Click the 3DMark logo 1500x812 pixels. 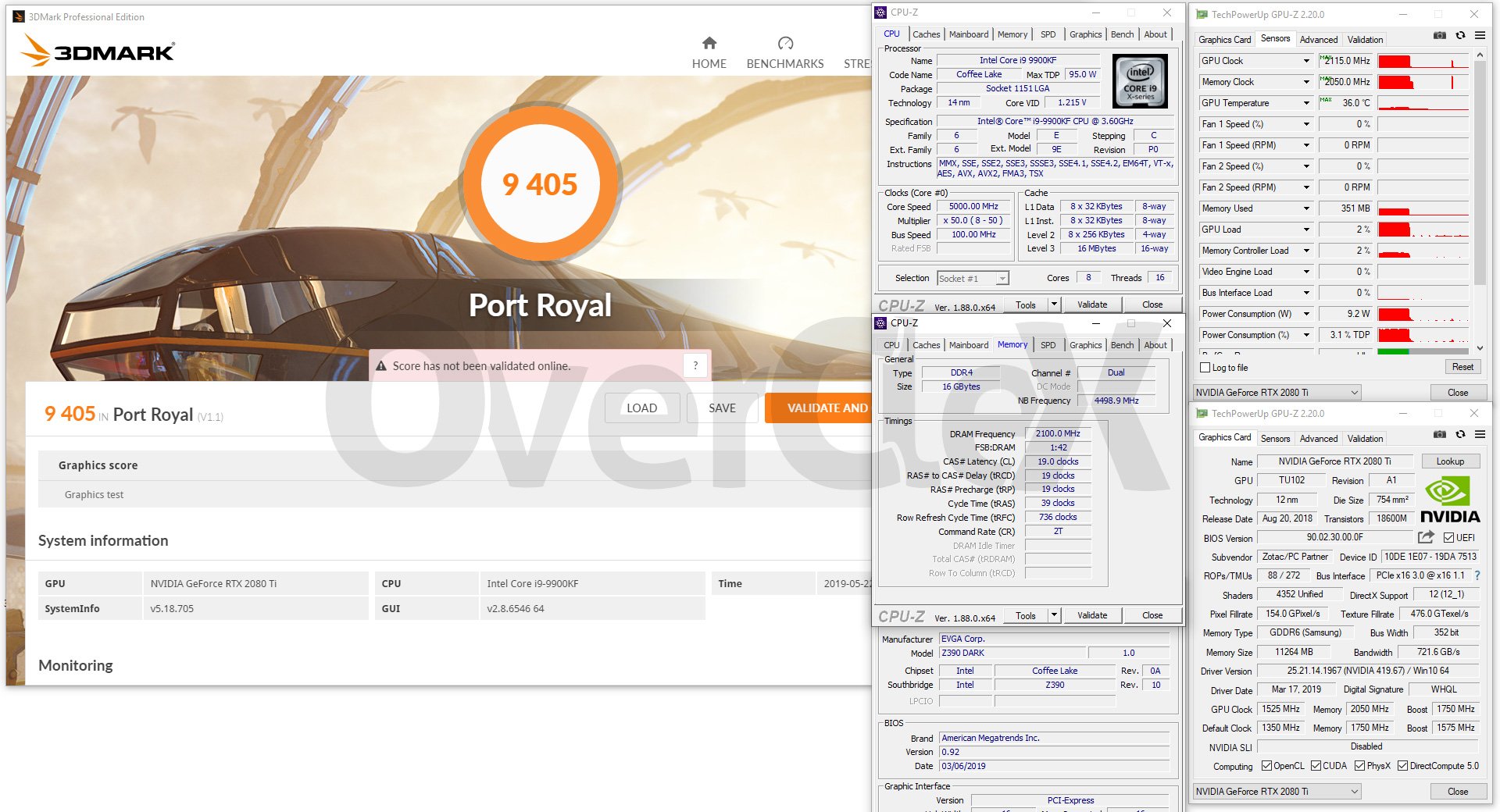point(98,51)
